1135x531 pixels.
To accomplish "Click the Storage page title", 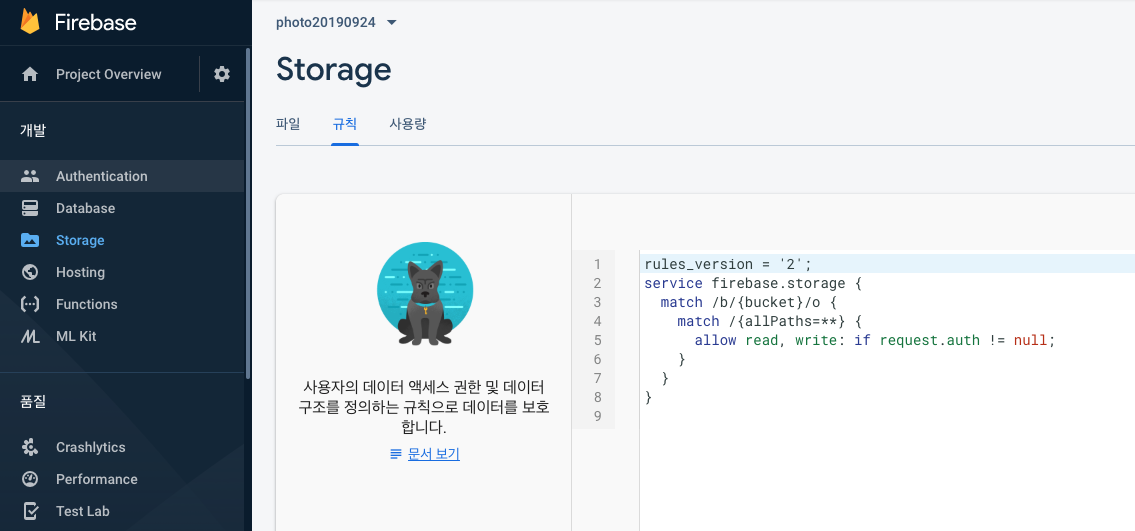I will 334,69.
